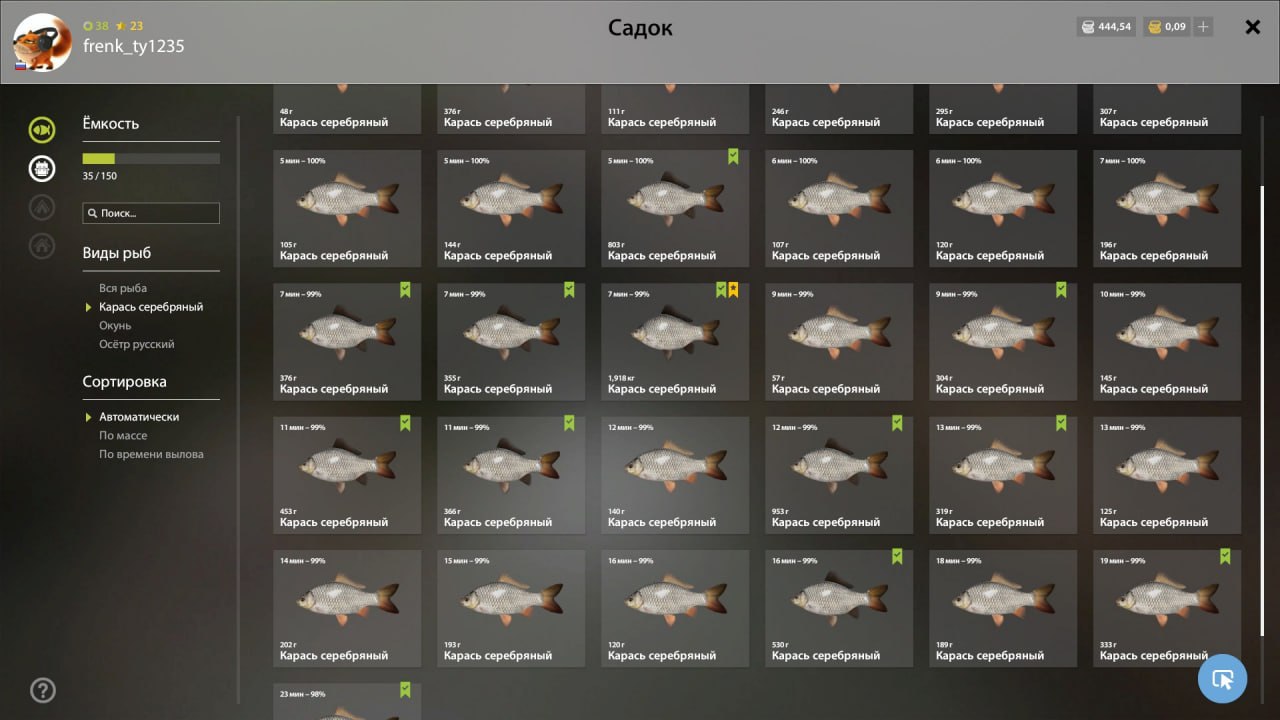Click the capacity bar showing 35 / 150
This screenshot has height=720, width=1280.
coord(151,158)
